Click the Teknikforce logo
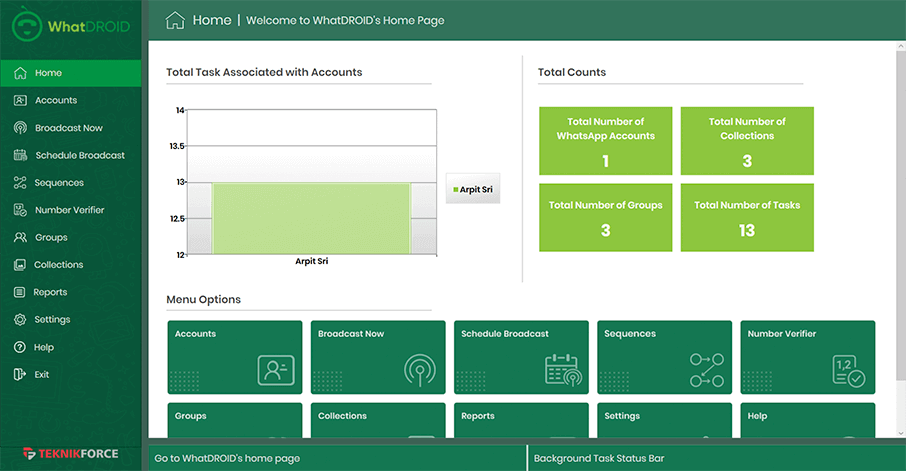Image resolution: width=906 pixels, height=471 pixels. (x=70, y=454)
